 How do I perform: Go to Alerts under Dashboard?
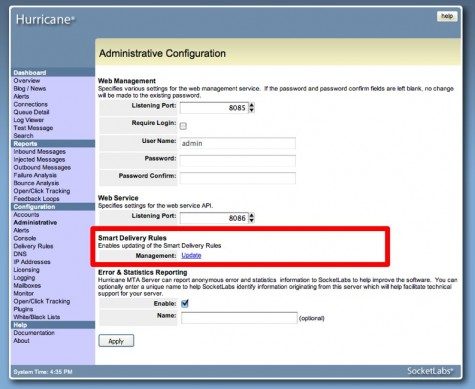pos(21,97)
